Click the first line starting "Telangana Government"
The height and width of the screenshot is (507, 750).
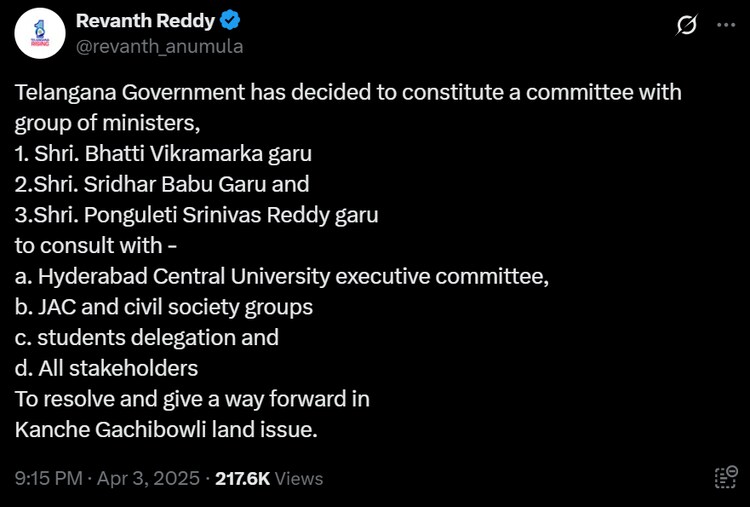[x=348, y=93]
